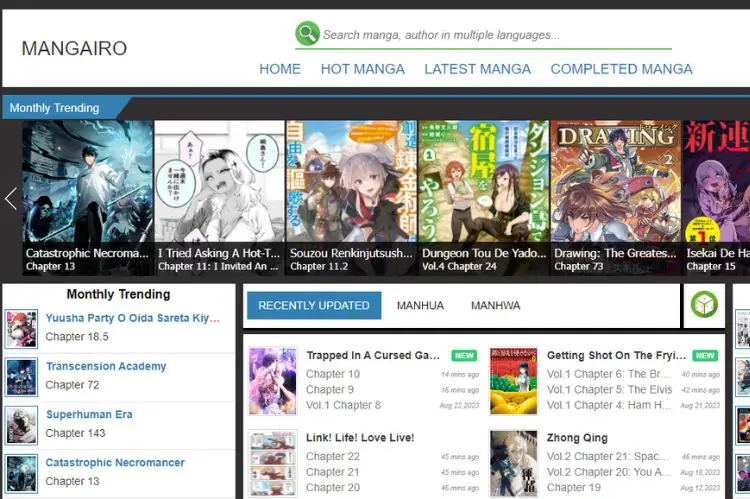Open Chapter 143 of Superhuman Era
The image size is (750, 499).
click(x=75, y=433)
